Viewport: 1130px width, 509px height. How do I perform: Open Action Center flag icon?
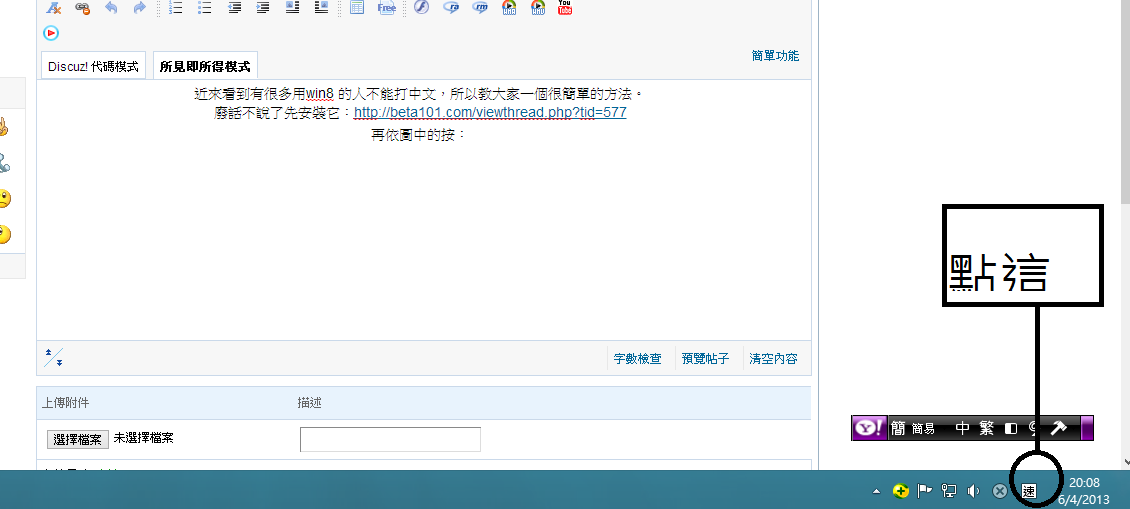click(x=924, y=491)
